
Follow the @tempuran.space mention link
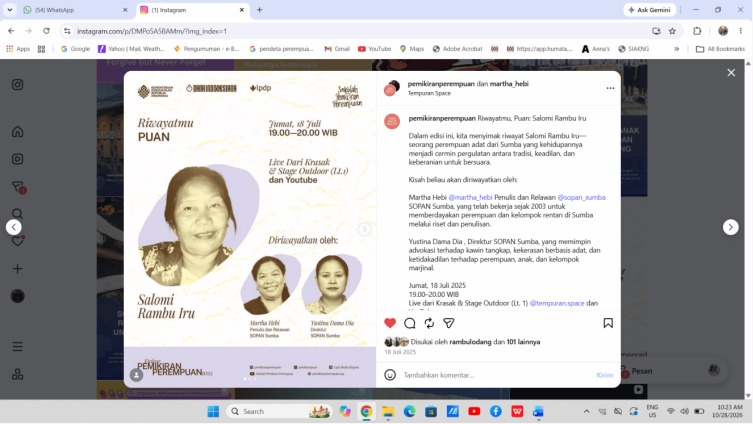tap(557, 303)
